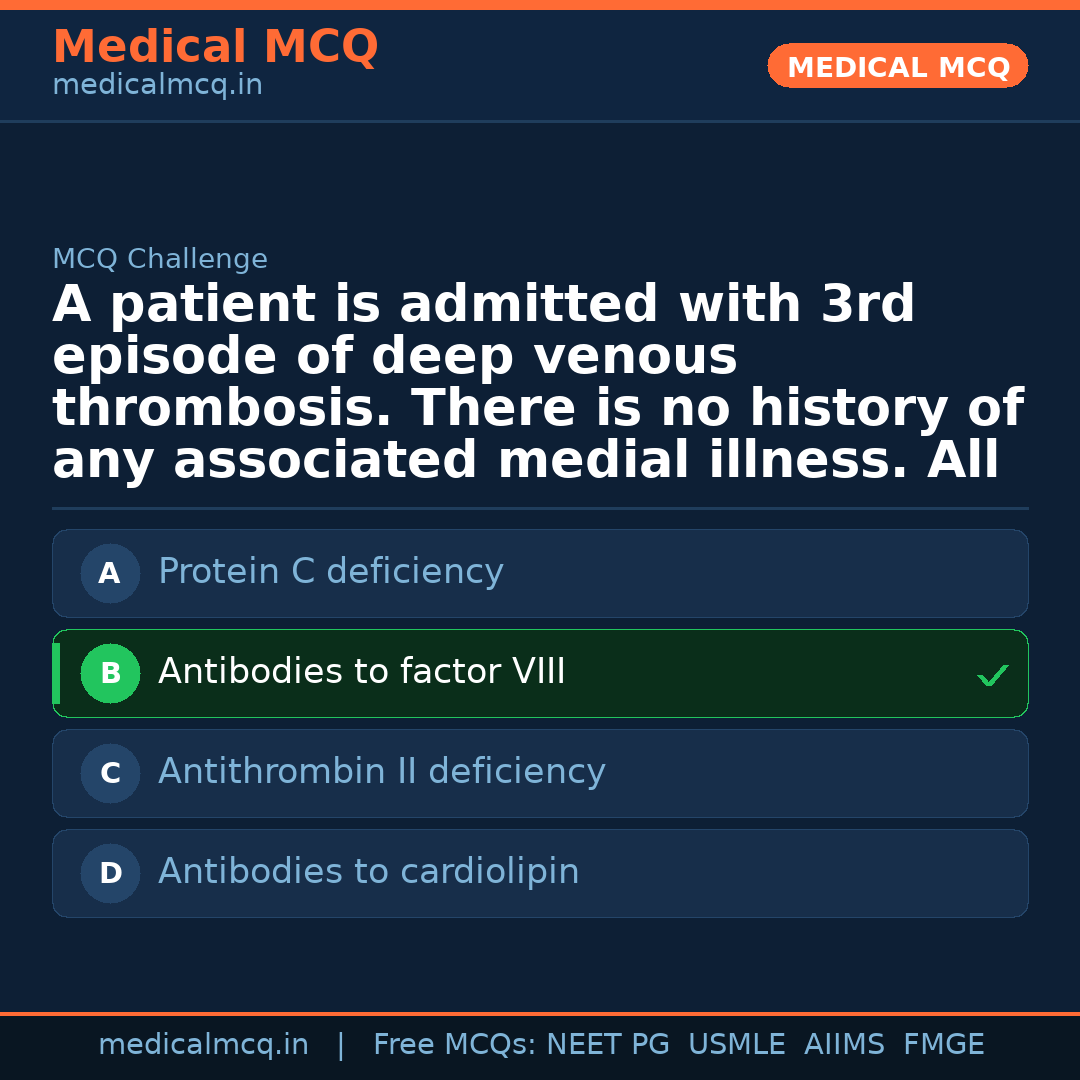1080x1080 pixels.
Task: Select the Protein C deficiency answer text
Action: click(330, 572)
